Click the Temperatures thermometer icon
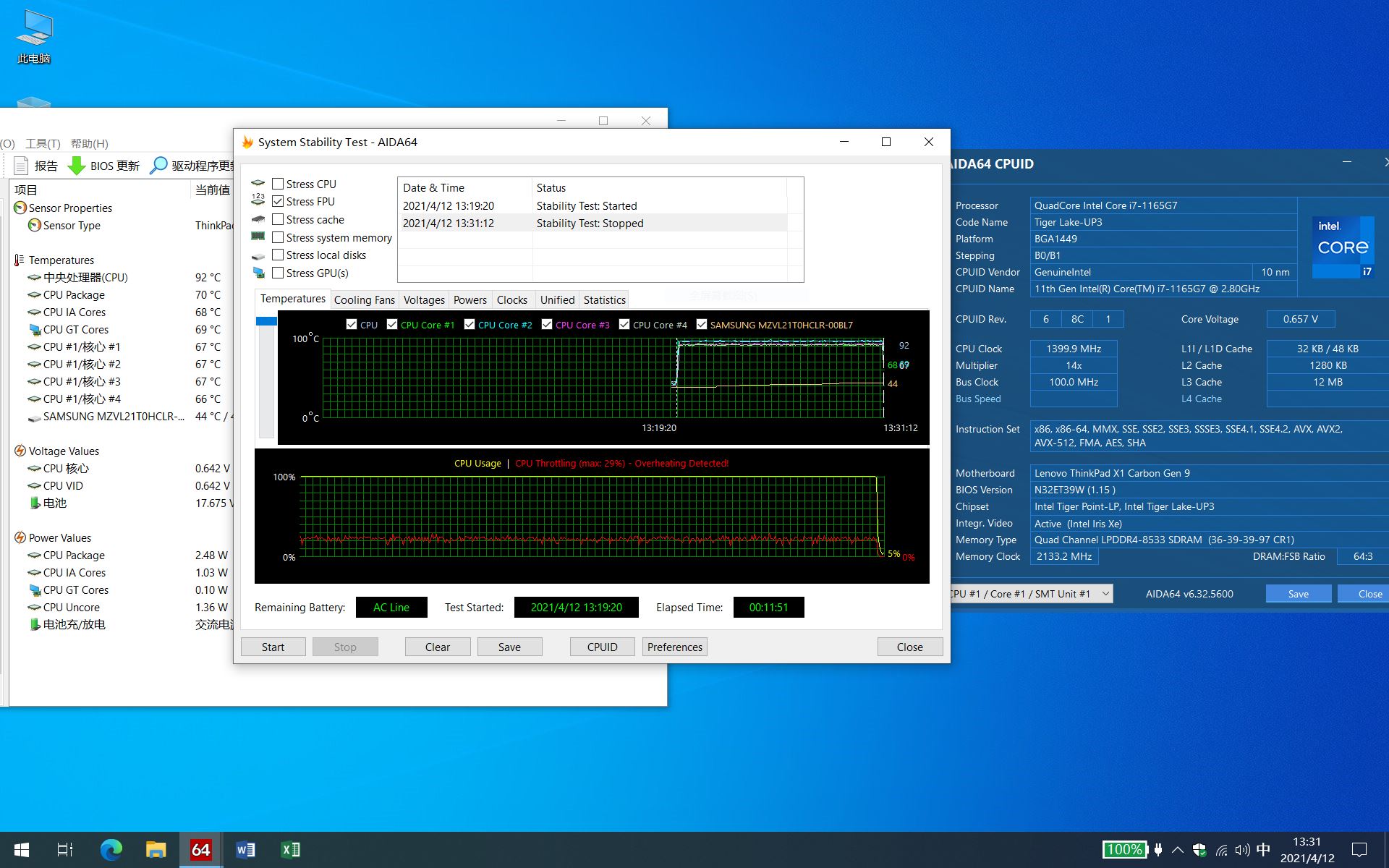1389x868 pixels. click(x=20, y=260)
